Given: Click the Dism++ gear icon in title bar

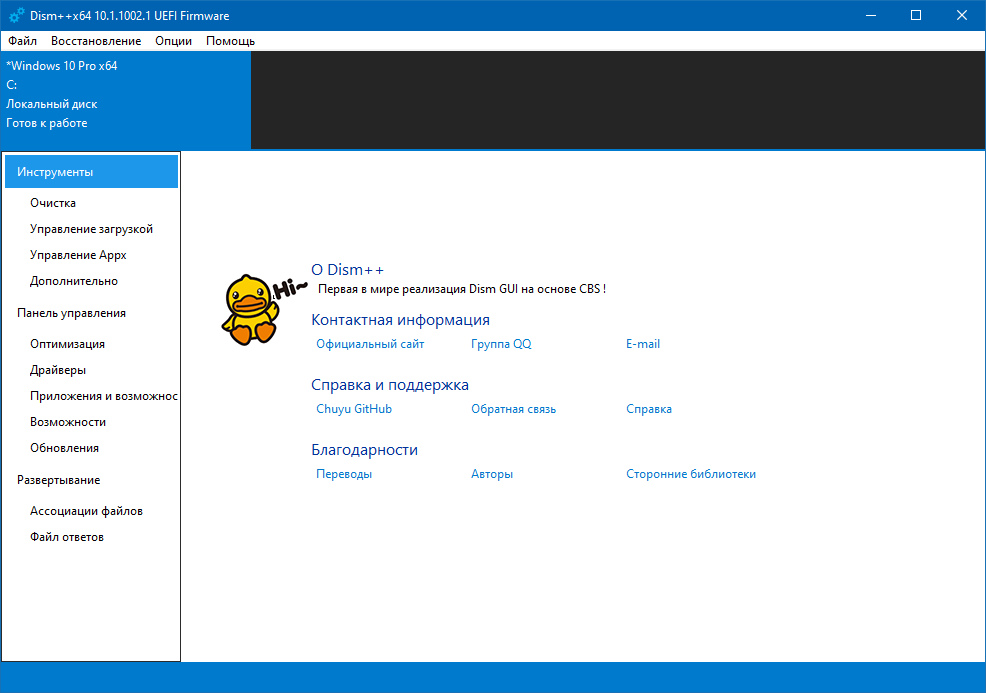Looking at the screenshot, I should click(x=16, y=15).
